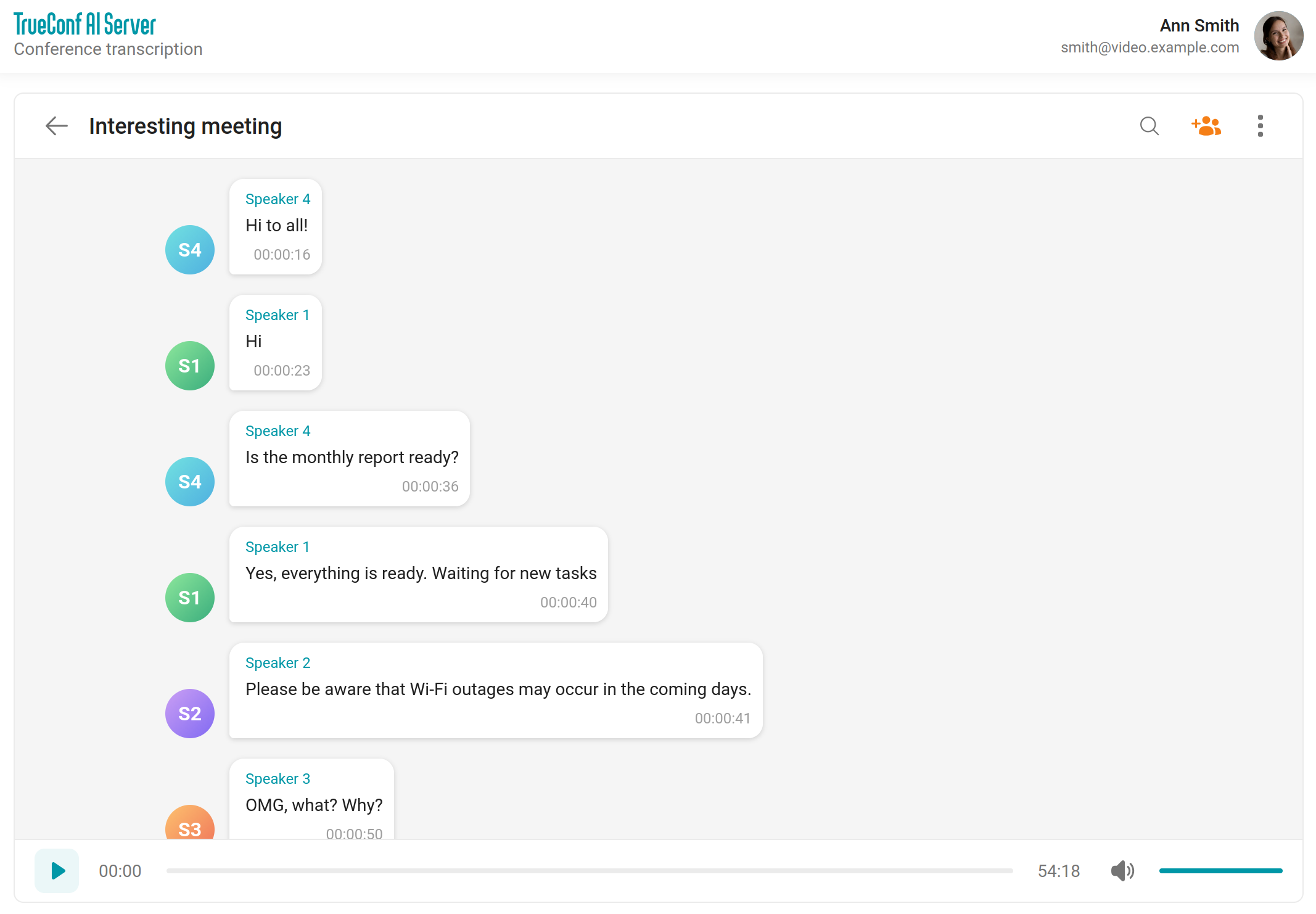The image size is (1316, 914).
Task: Click the S4 avatar beside "Hi to all!"
Action: point(190,250)
